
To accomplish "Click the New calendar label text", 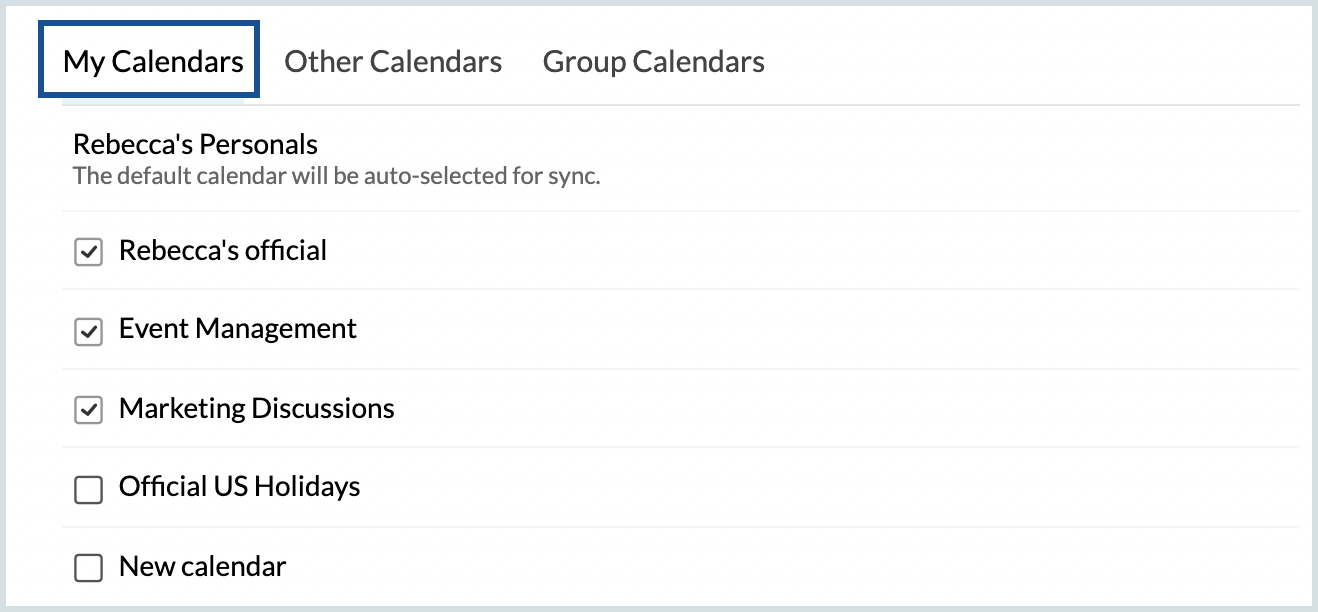I will point(202,566).
